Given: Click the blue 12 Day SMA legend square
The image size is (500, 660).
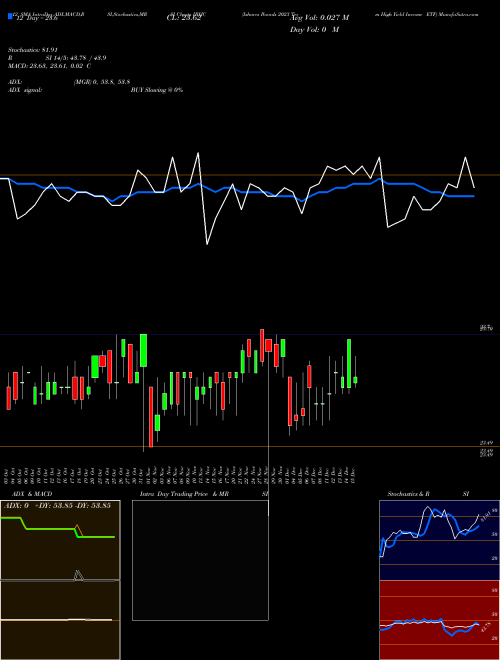Looking at the screenshot, I should tap(10, 17).
